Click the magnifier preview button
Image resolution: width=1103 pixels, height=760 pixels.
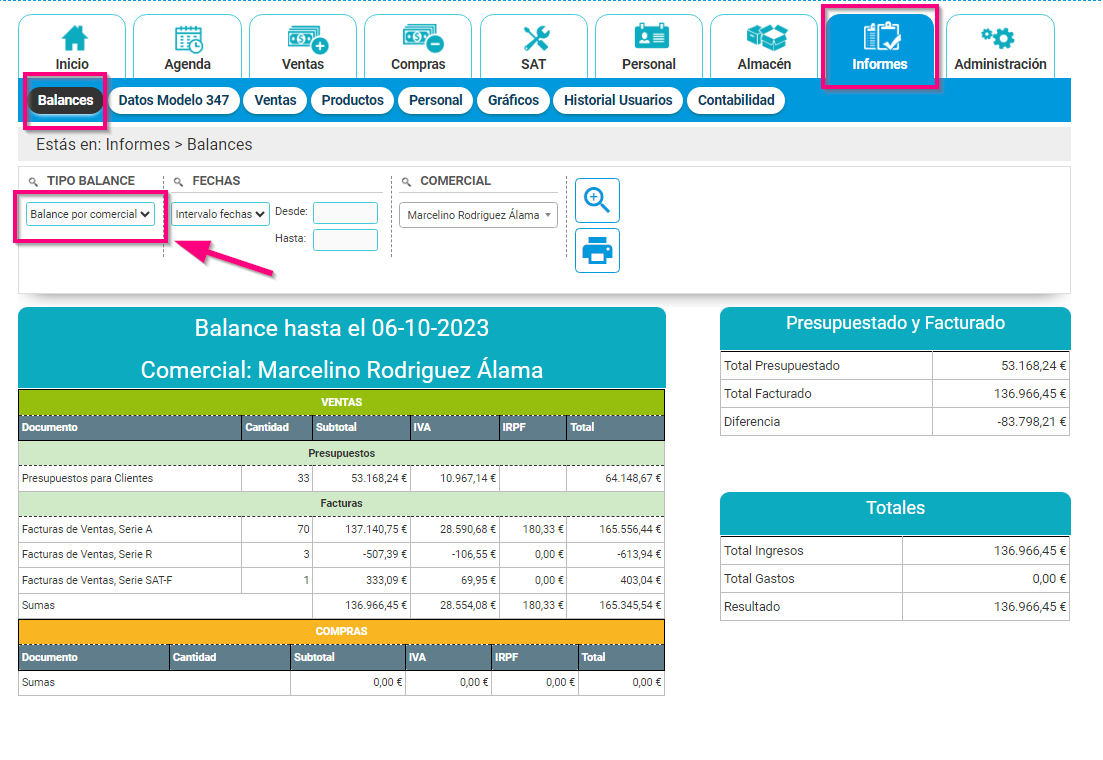597,200
